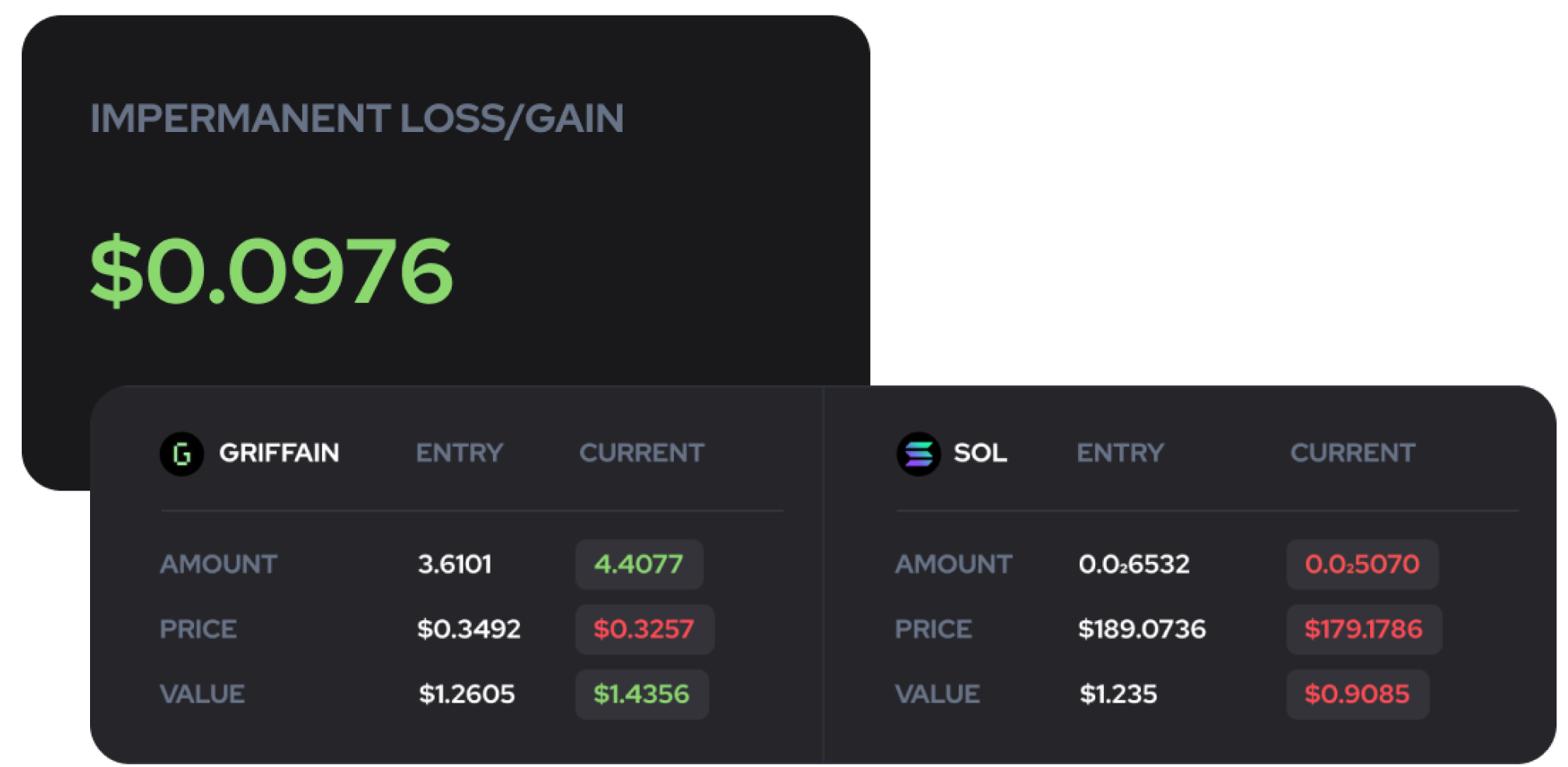This screenshot has height=767, width=1568.
Task: Click the CURRENT column header under SOL
Action: click(x=1353, y=453)
